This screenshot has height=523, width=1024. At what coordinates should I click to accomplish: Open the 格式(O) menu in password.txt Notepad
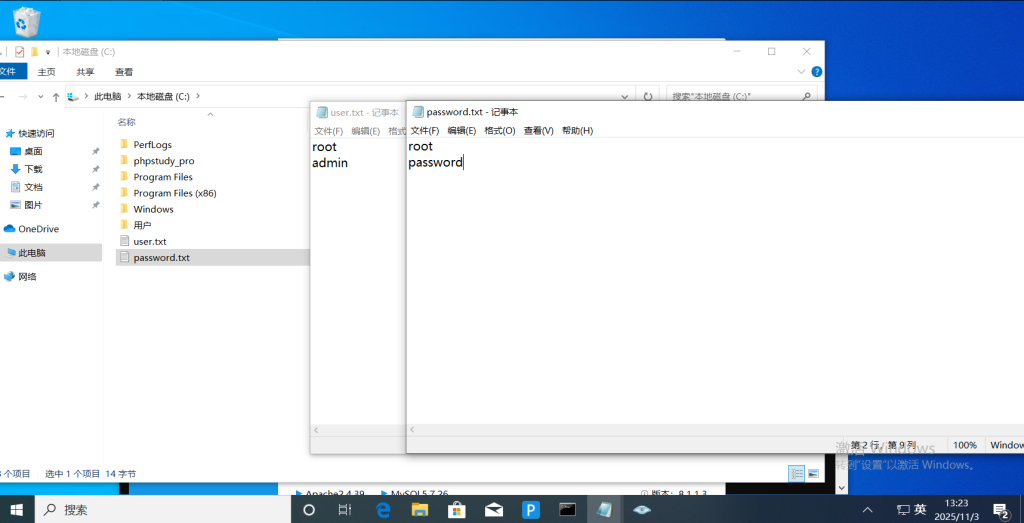499,131
